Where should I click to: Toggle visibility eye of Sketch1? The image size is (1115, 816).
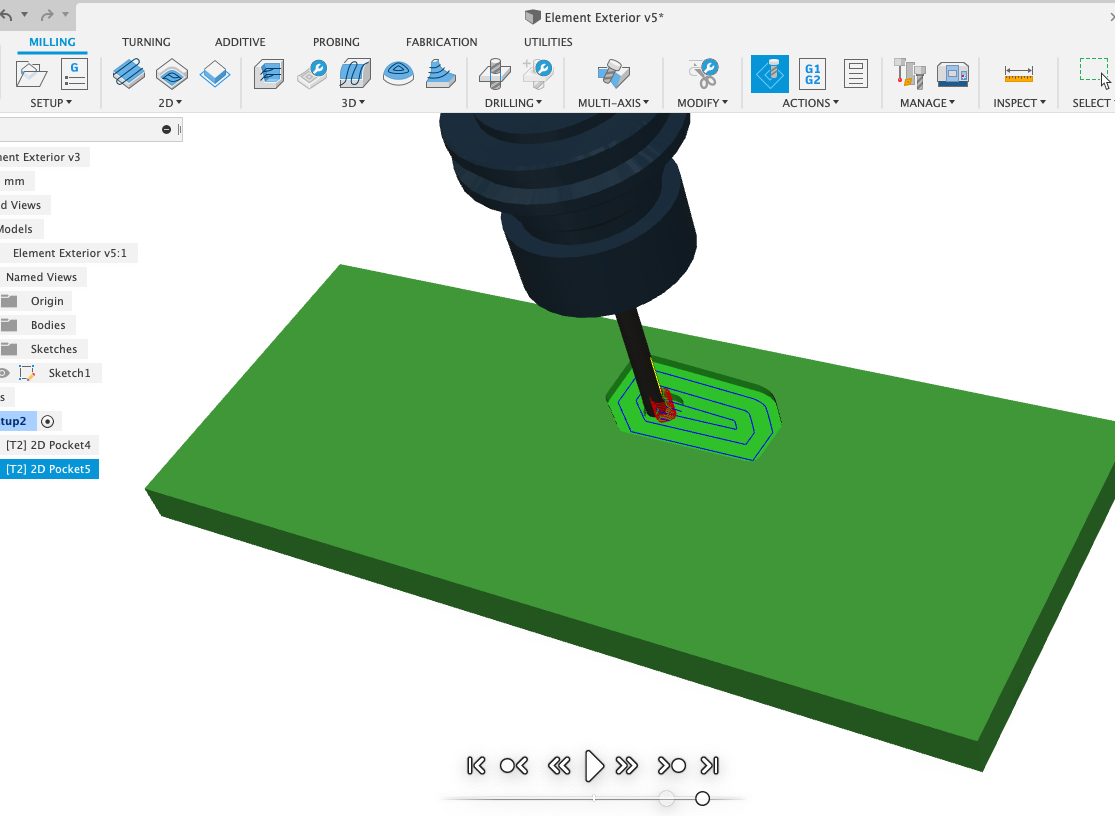click(x=4, y=373)
